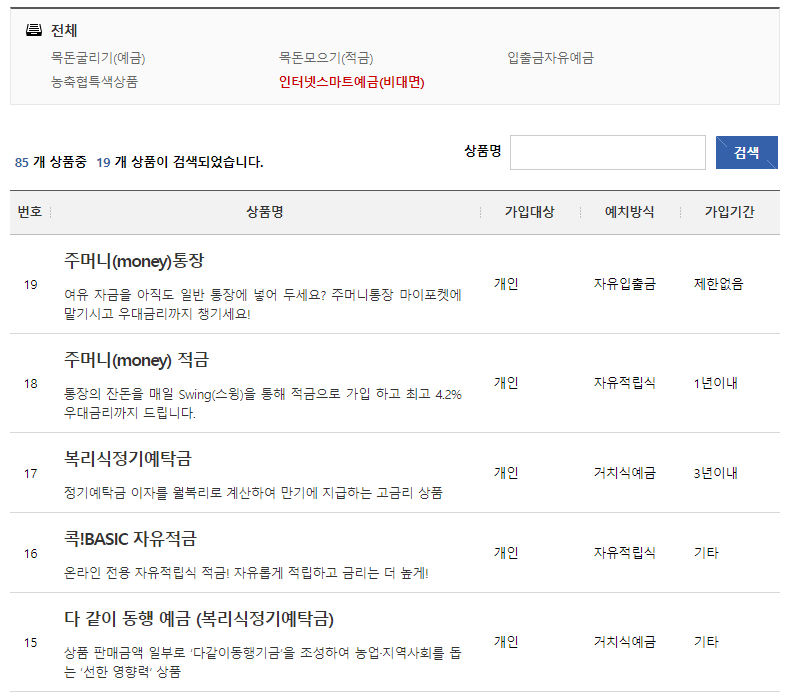Click the 상품명 label beside search box
Screen dimensions: 794x695
click(x=483, y=151)
